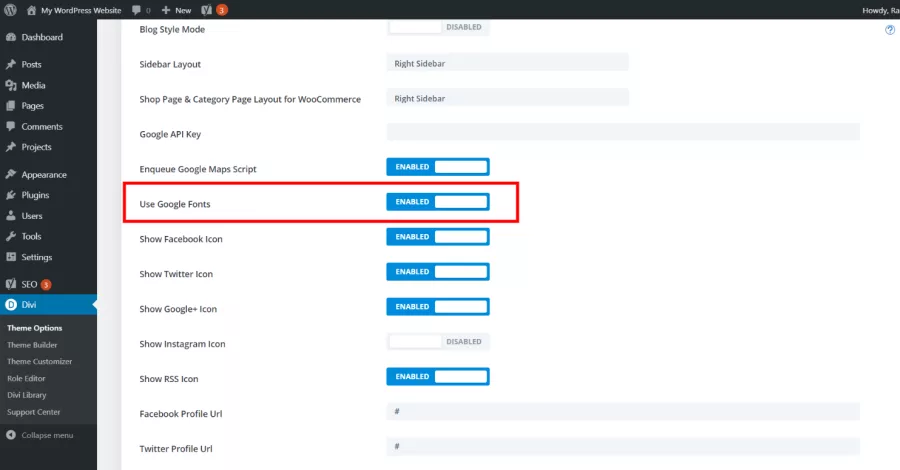
Task: Open the comments bubble in admin bar
Action: [x=141, y=10]
